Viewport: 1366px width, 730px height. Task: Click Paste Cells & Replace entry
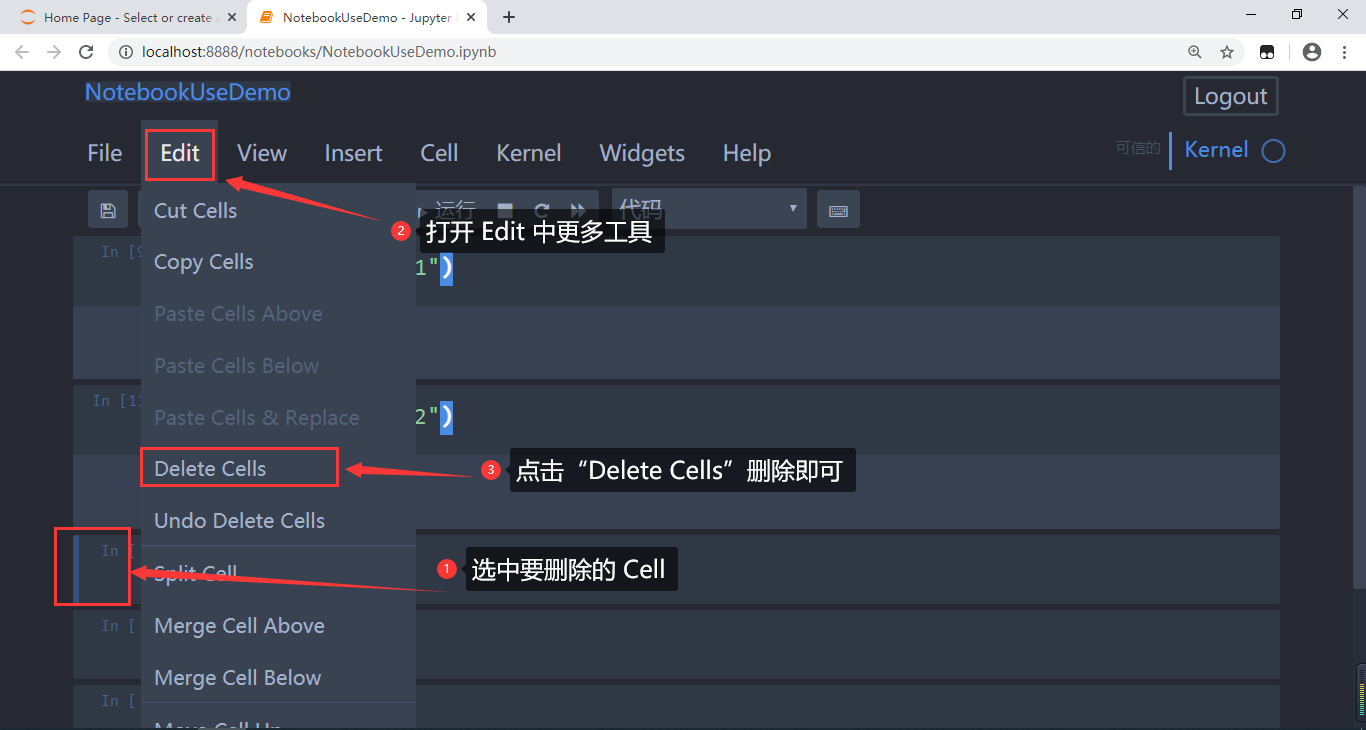click(x=278, y=418)
